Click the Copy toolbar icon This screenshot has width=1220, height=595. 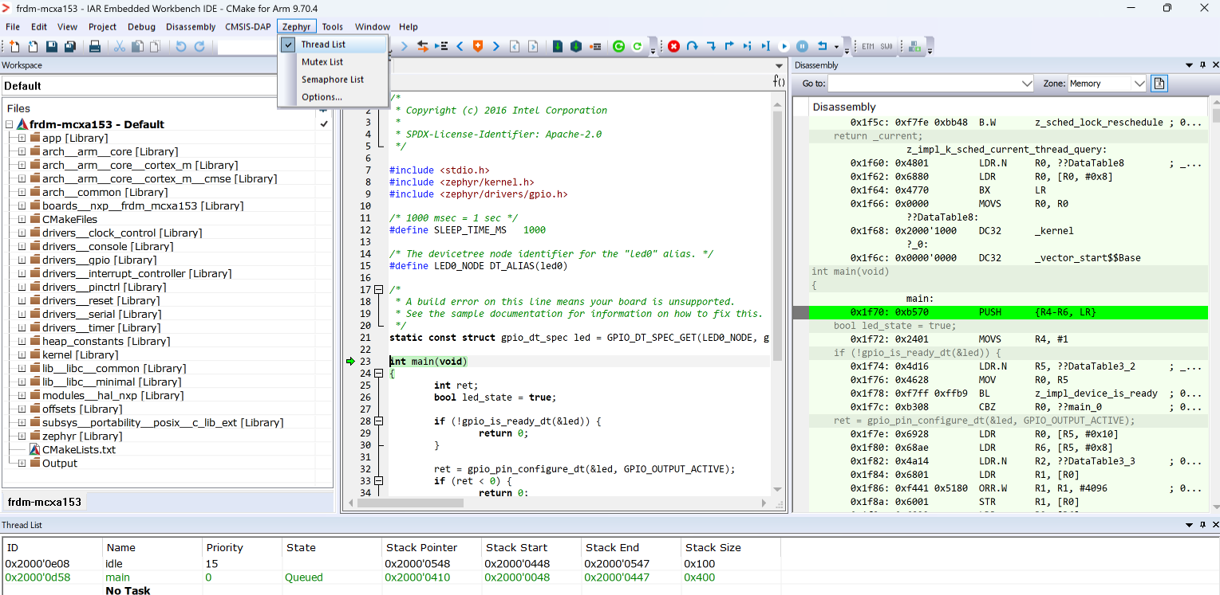137,46
